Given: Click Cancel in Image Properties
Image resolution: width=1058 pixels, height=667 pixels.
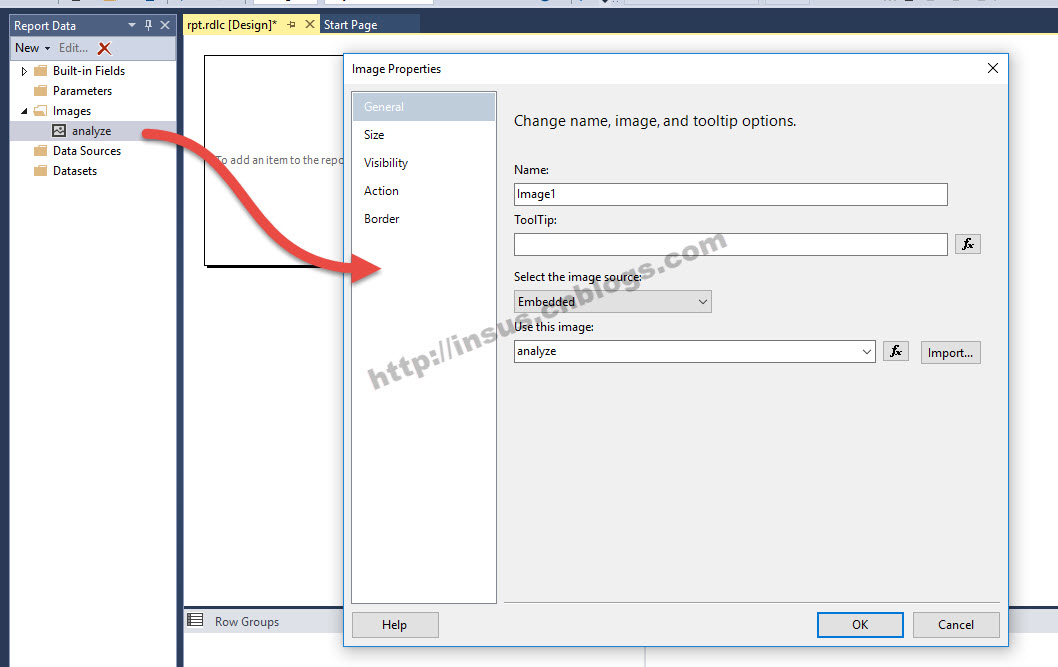Looking at the screenshot, I should pos(955,625).
